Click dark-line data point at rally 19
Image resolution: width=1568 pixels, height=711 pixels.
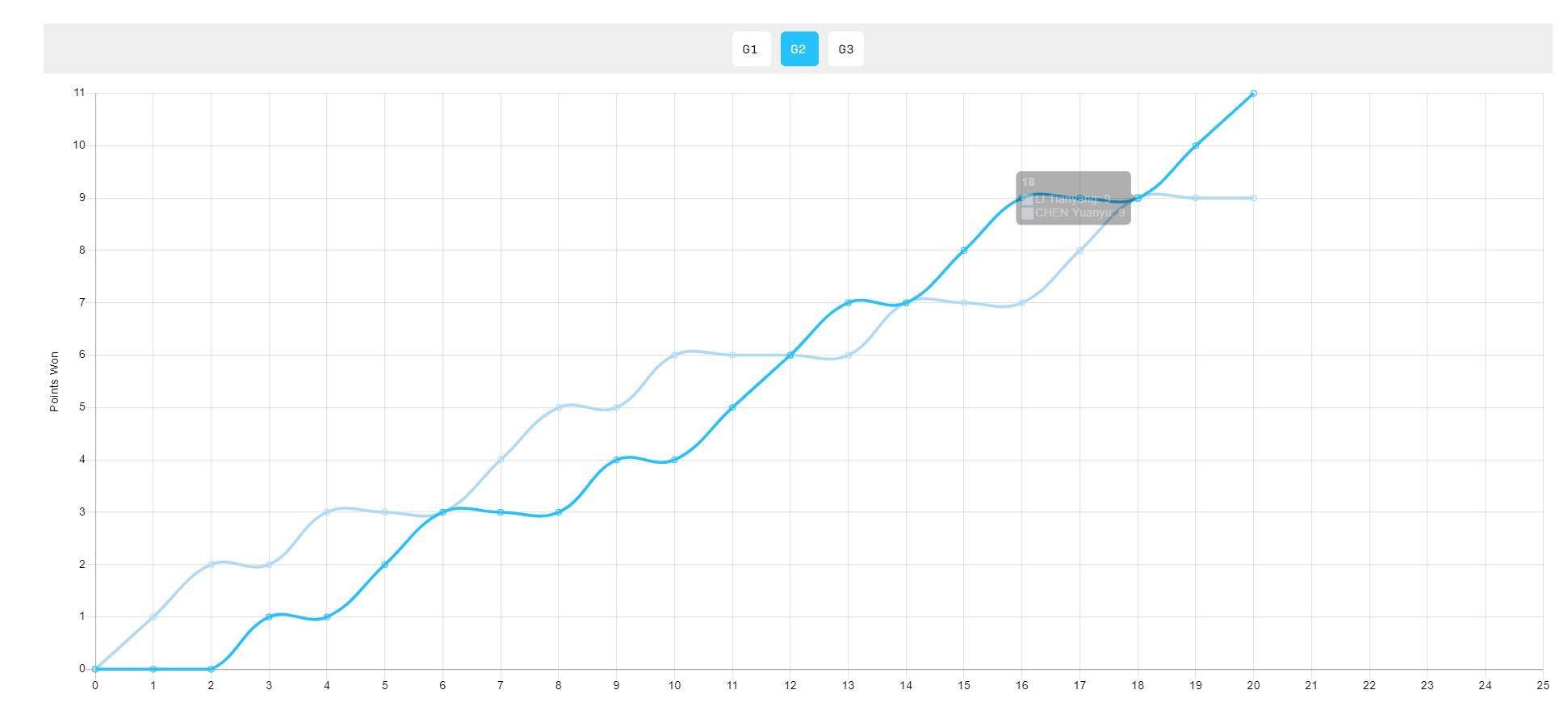[1195, 146]
